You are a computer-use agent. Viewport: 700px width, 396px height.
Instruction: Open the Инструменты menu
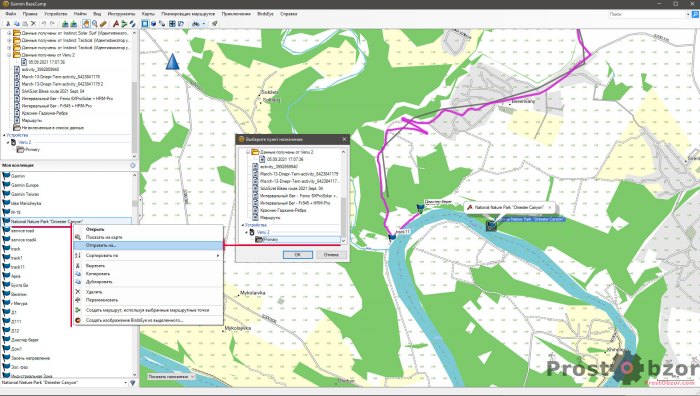[x=121, y=14]
